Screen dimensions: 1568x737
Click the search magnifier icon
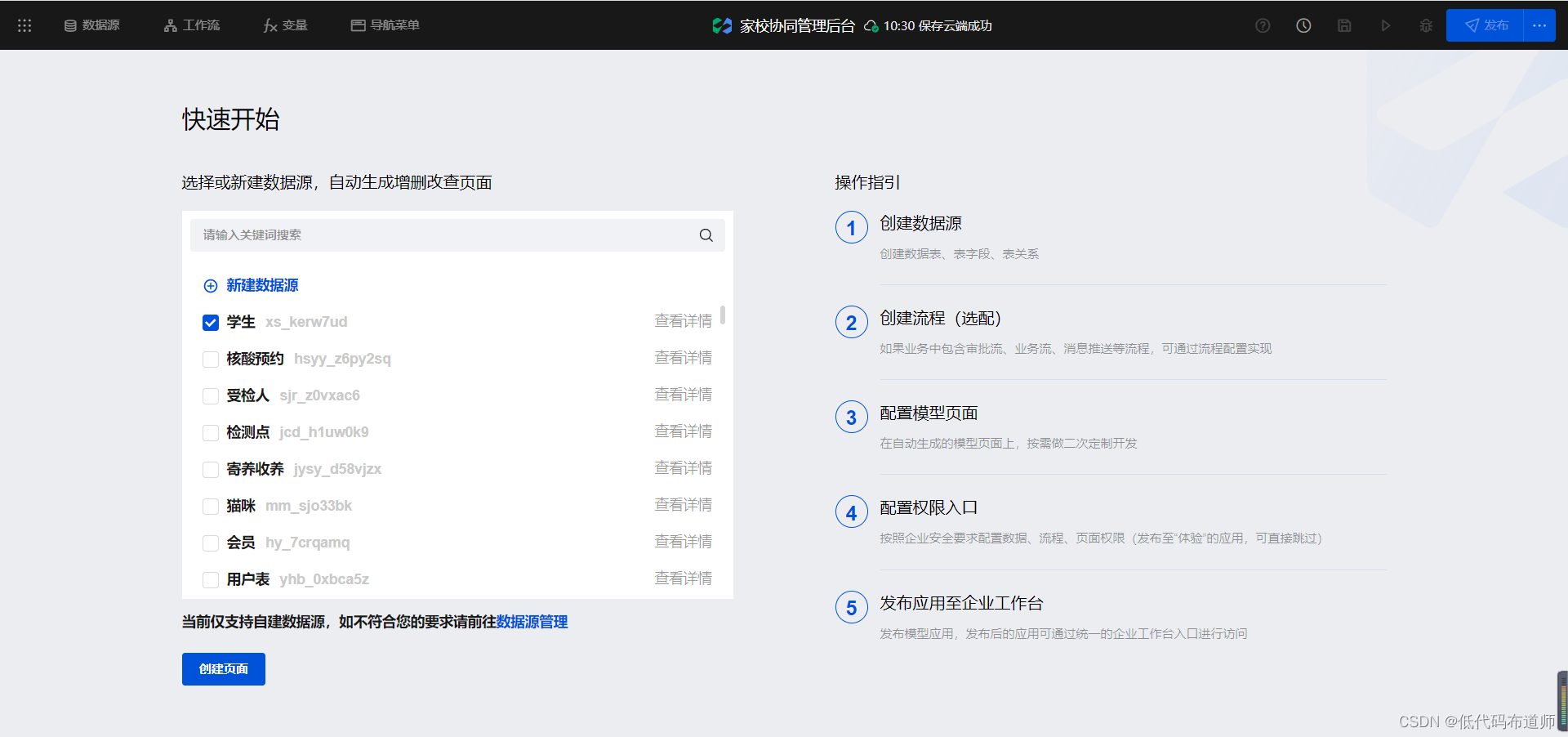point(706,235)
